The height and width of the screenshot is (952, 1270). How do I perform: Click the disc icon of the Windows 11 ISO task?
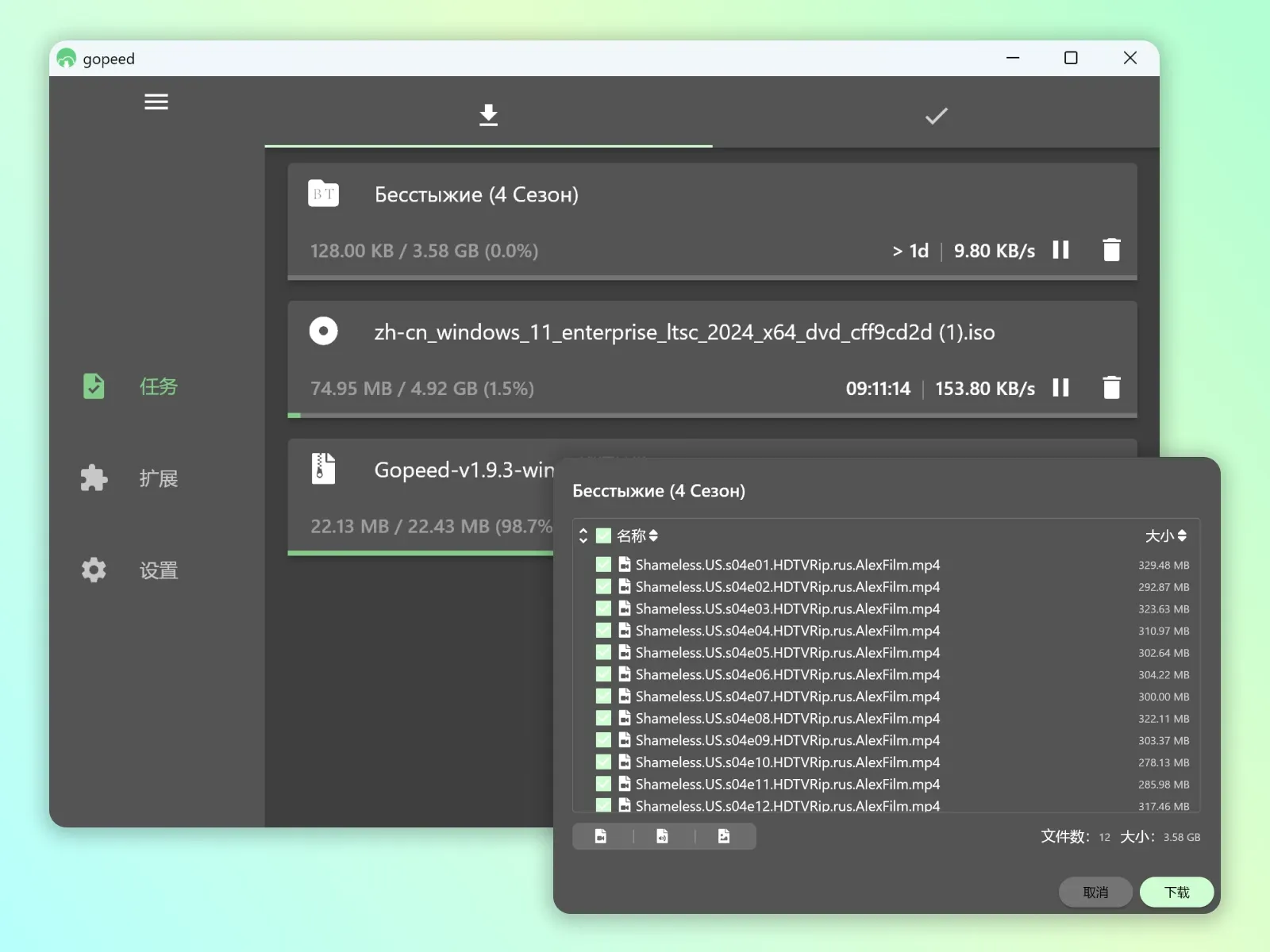(323, 331)
